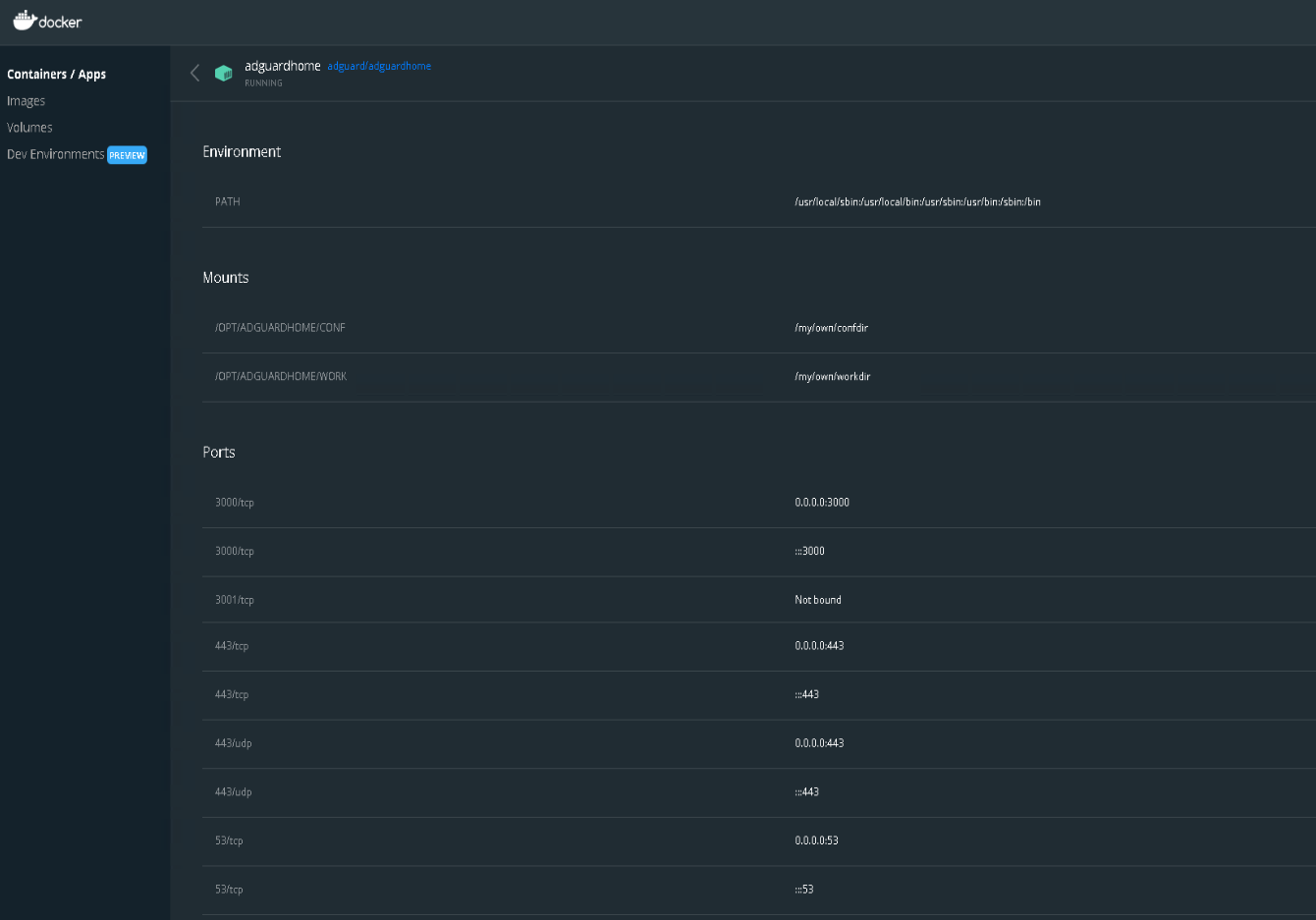Open the Volumes section in the sidebar
1316x920 pixels.
29,127
